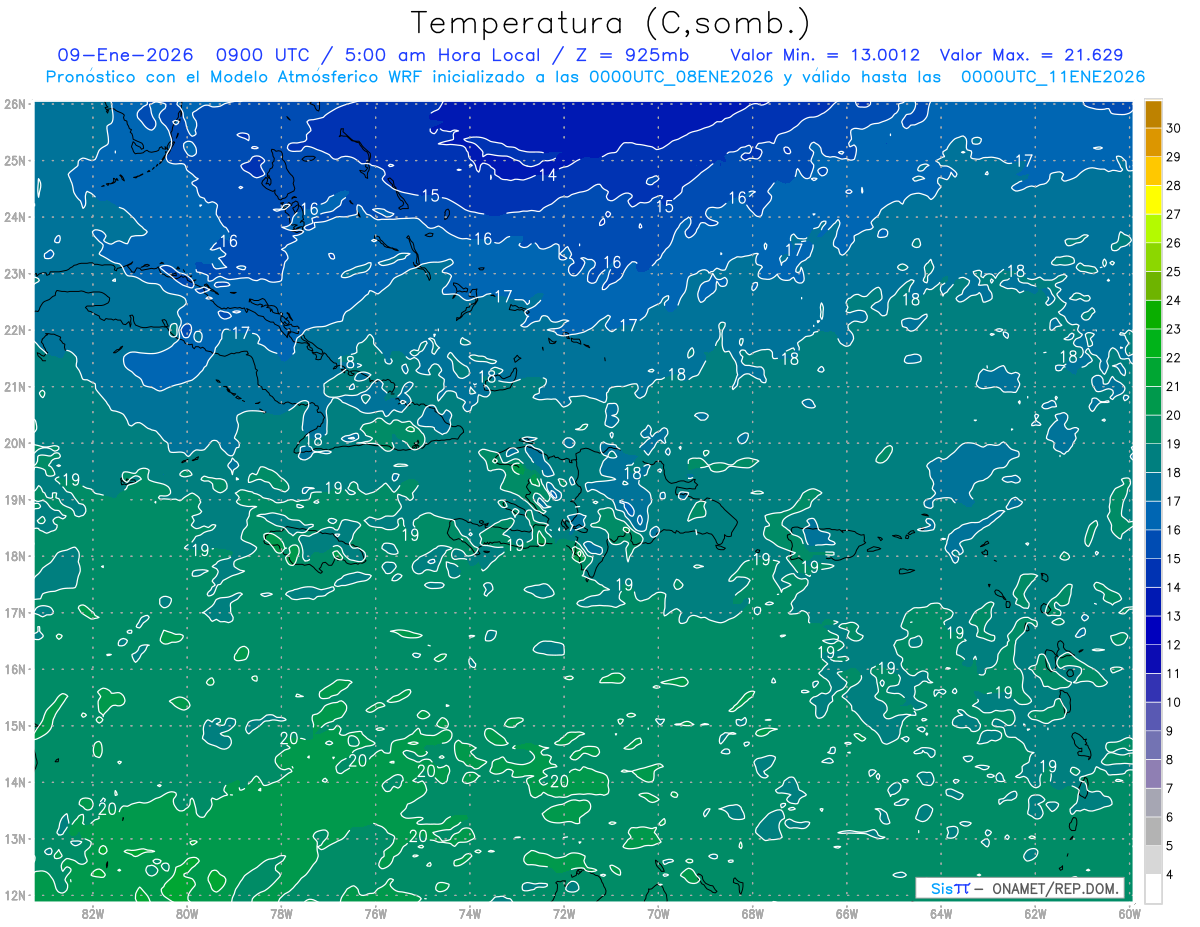The width and height of the screenshot is (1200, 927).
Task: Click the color scale label "29"
Action: (x=1174, y=157)
